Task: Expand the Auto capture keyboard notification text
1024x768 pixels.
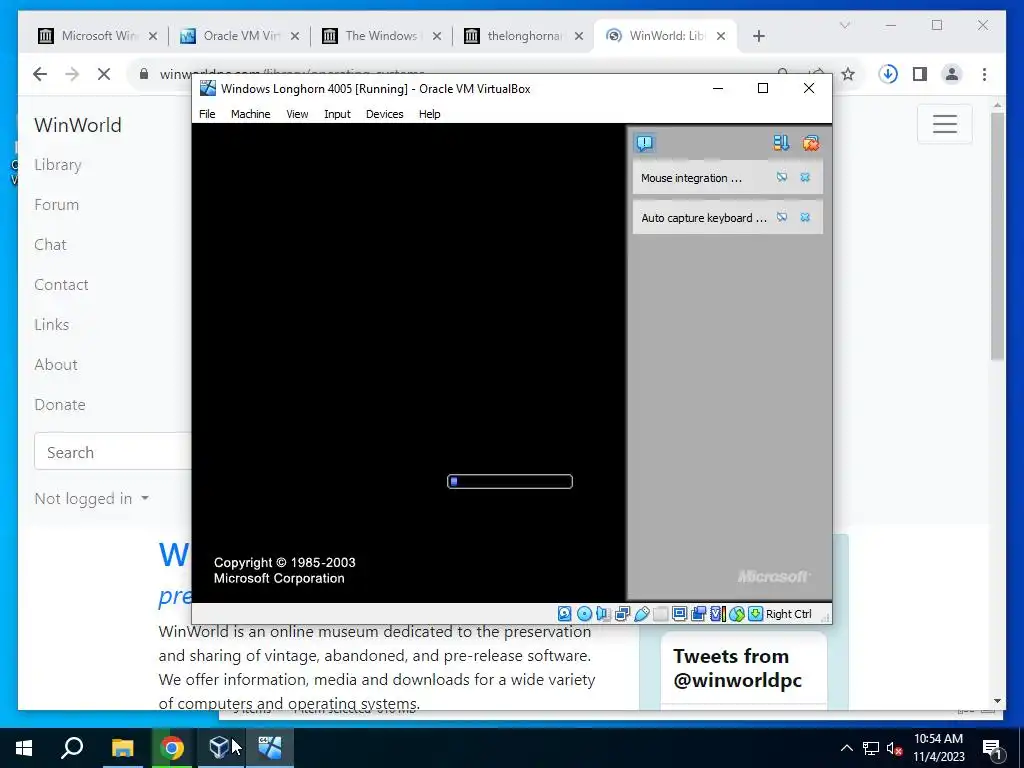Action: tap(704, 218)
